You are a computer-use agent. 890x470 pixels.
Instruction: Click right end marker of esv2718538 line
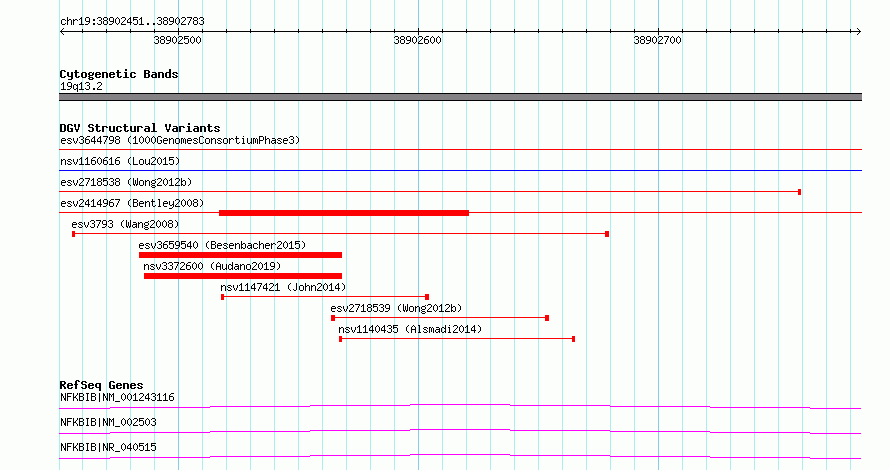pos(799,192)
